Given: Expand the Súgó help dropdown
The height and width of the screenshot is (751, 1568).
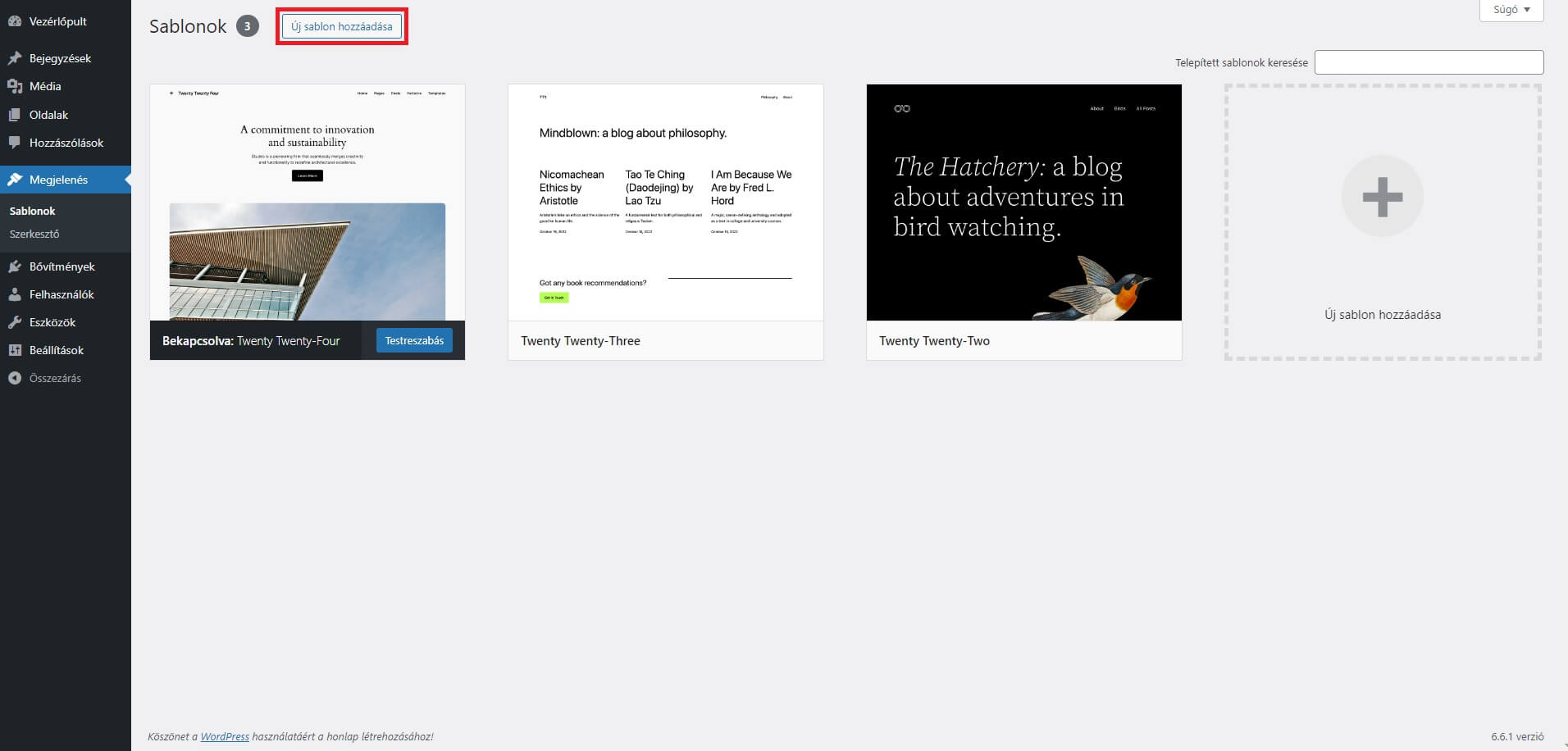Looking at the screenshot, I should (1511, 10).
